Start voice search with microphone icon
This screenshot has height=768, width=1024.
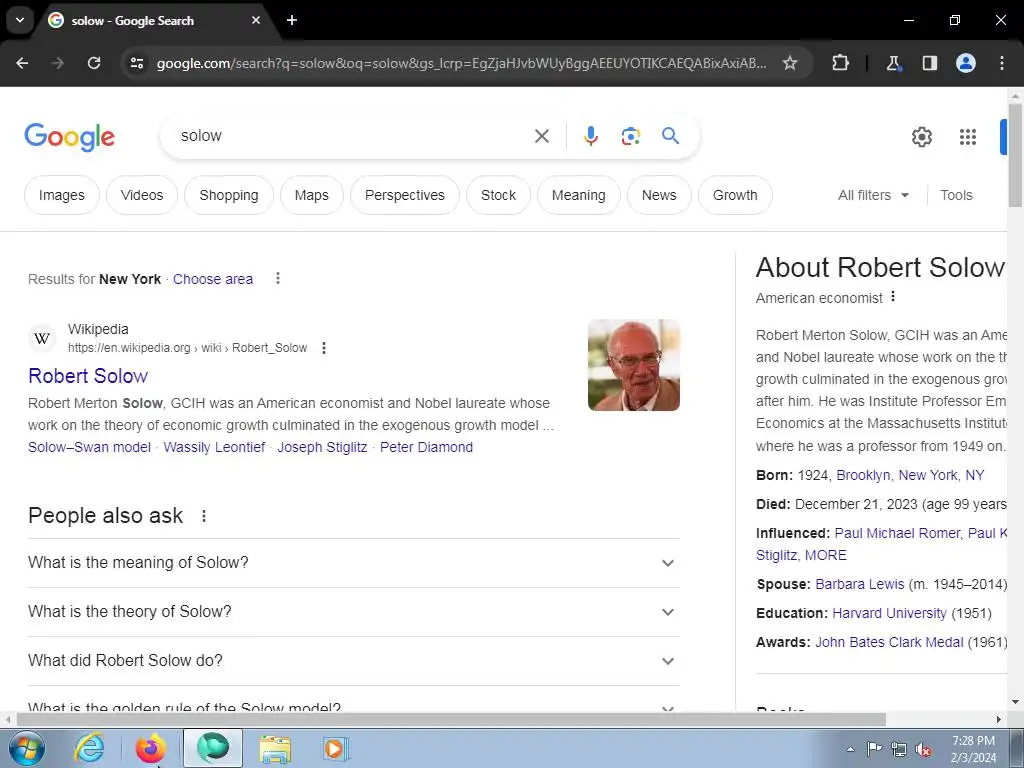tap(590, 136)
